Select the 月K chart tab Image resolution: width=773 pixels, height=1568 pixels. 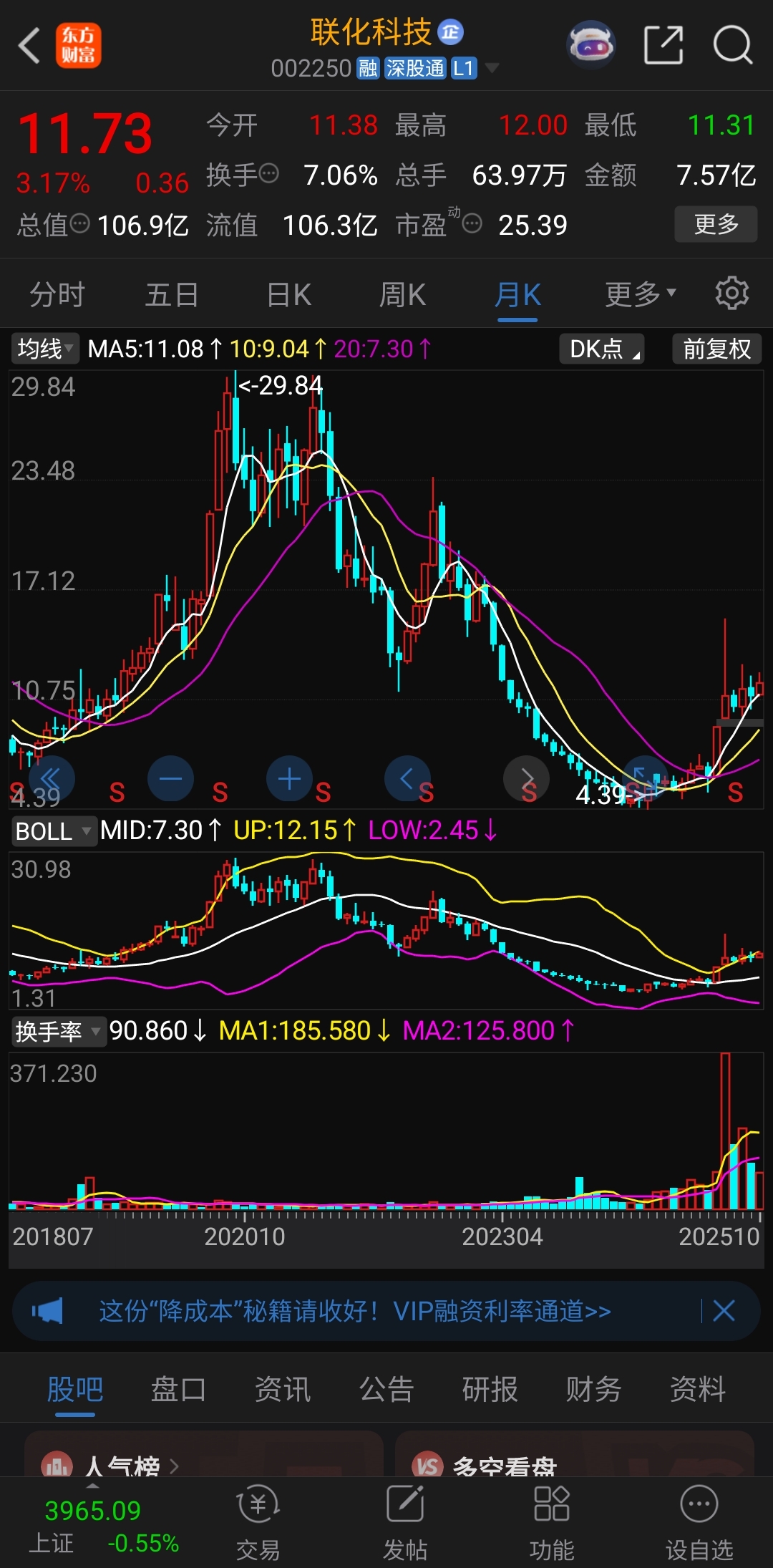click(517, 294)
